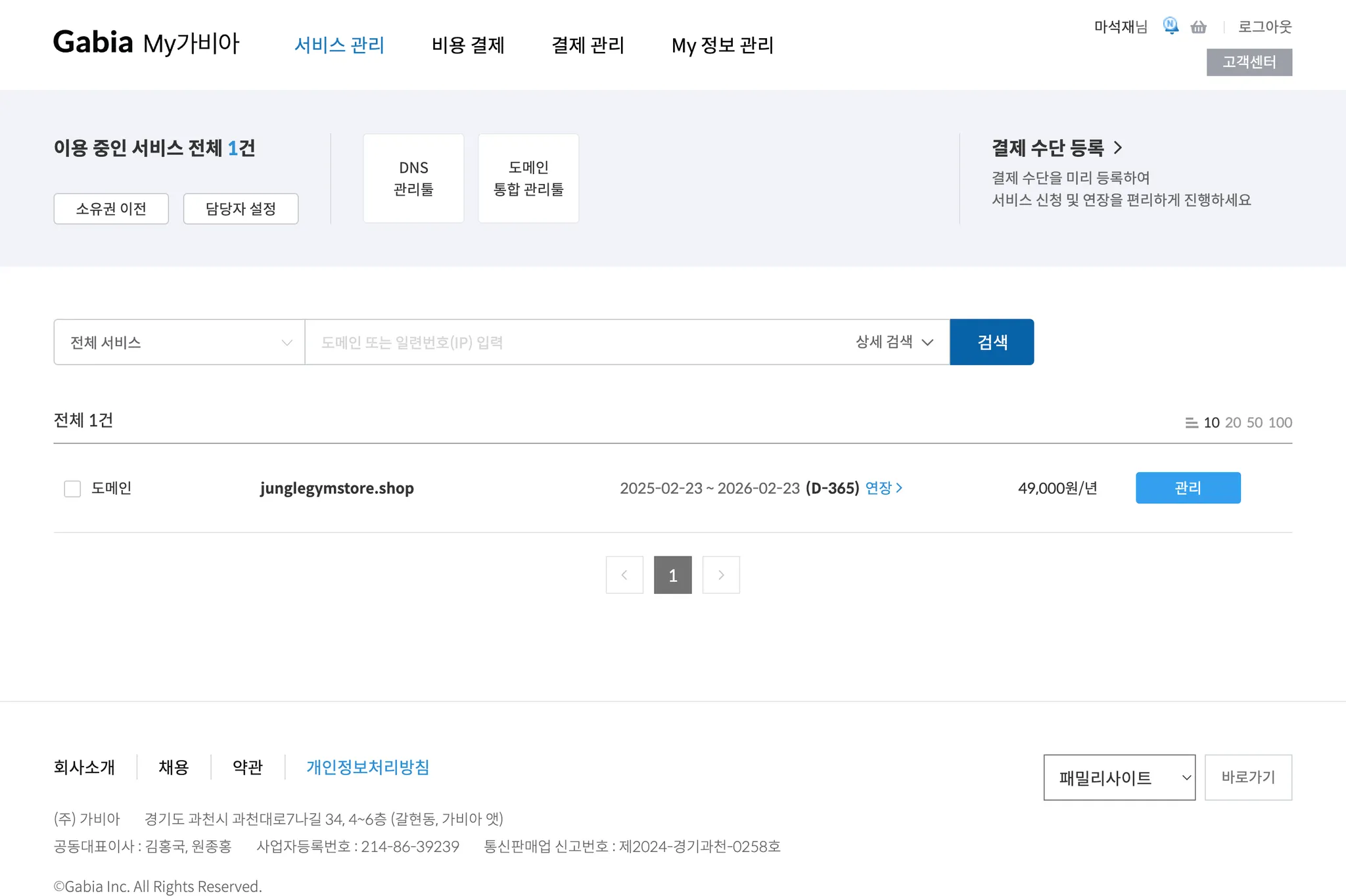
Task: Click arrow next to 결제 수단 등록
Action: [1118, 148]
